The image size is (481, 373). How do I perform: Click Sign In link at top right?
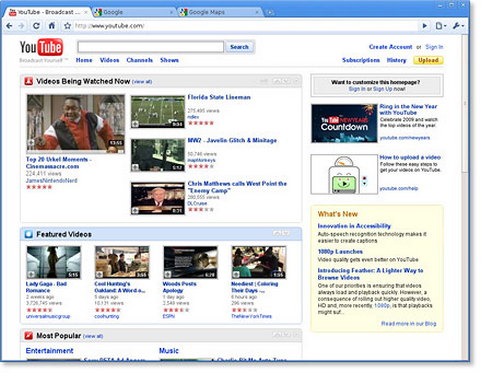[x=434, y=47]
